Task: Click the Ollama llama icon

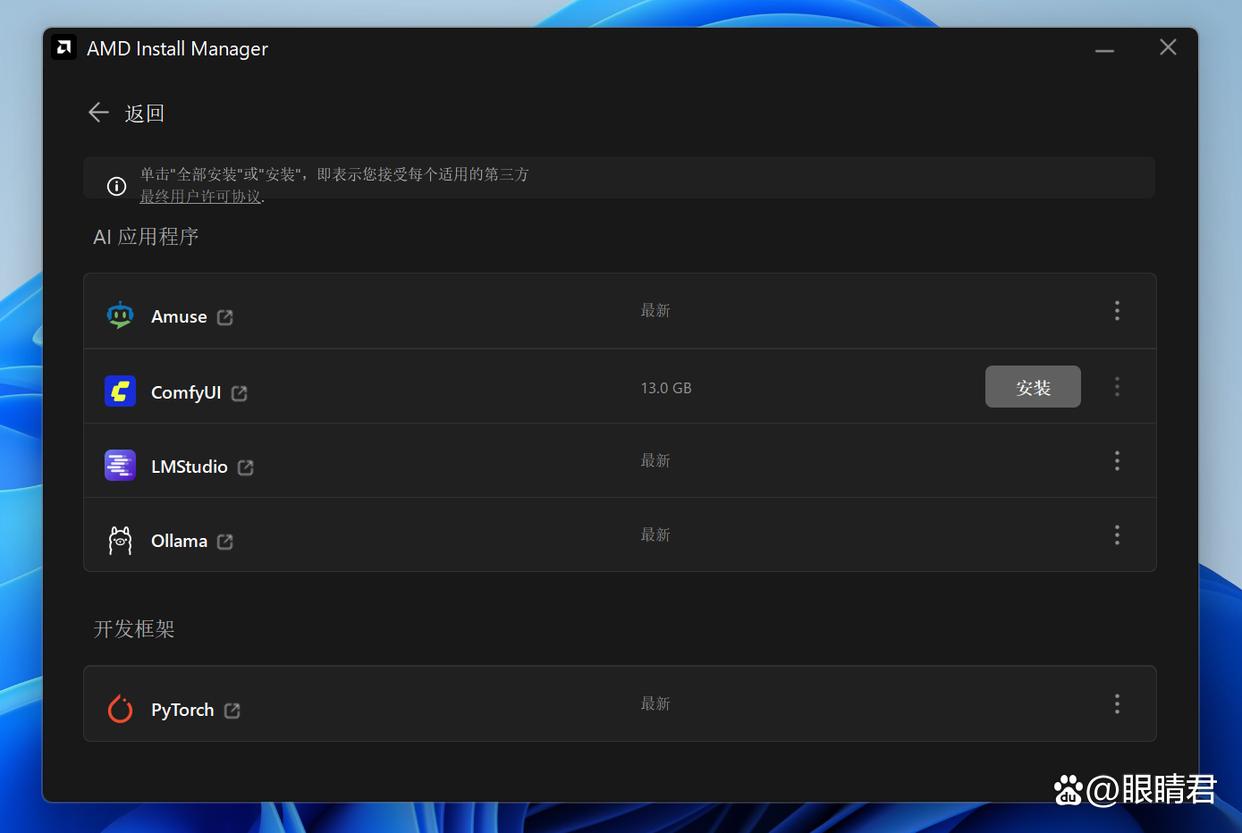Action: click(120, 540)
